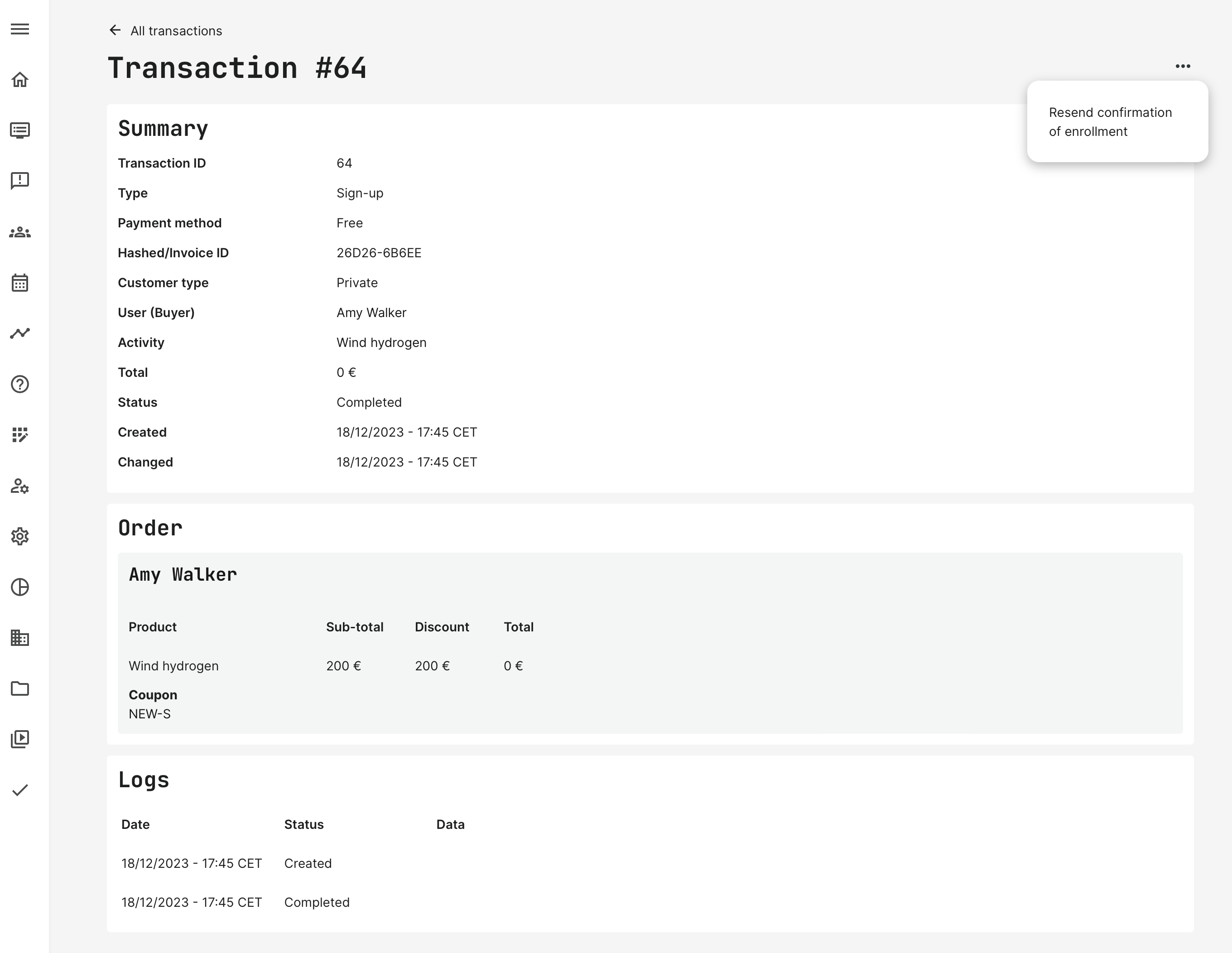Open the grid edit icon
This screenshot has height=953, width=1232.
(20, 435)
